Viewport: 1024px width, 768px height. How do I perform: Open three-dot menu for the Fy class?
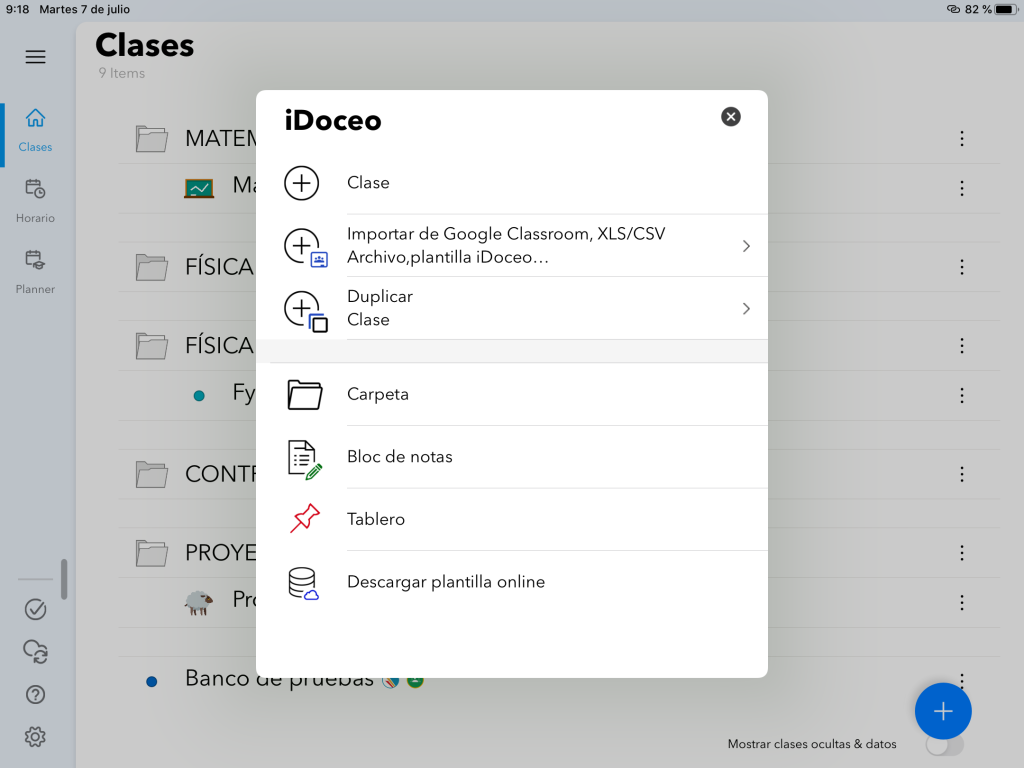tap(962, 395)
